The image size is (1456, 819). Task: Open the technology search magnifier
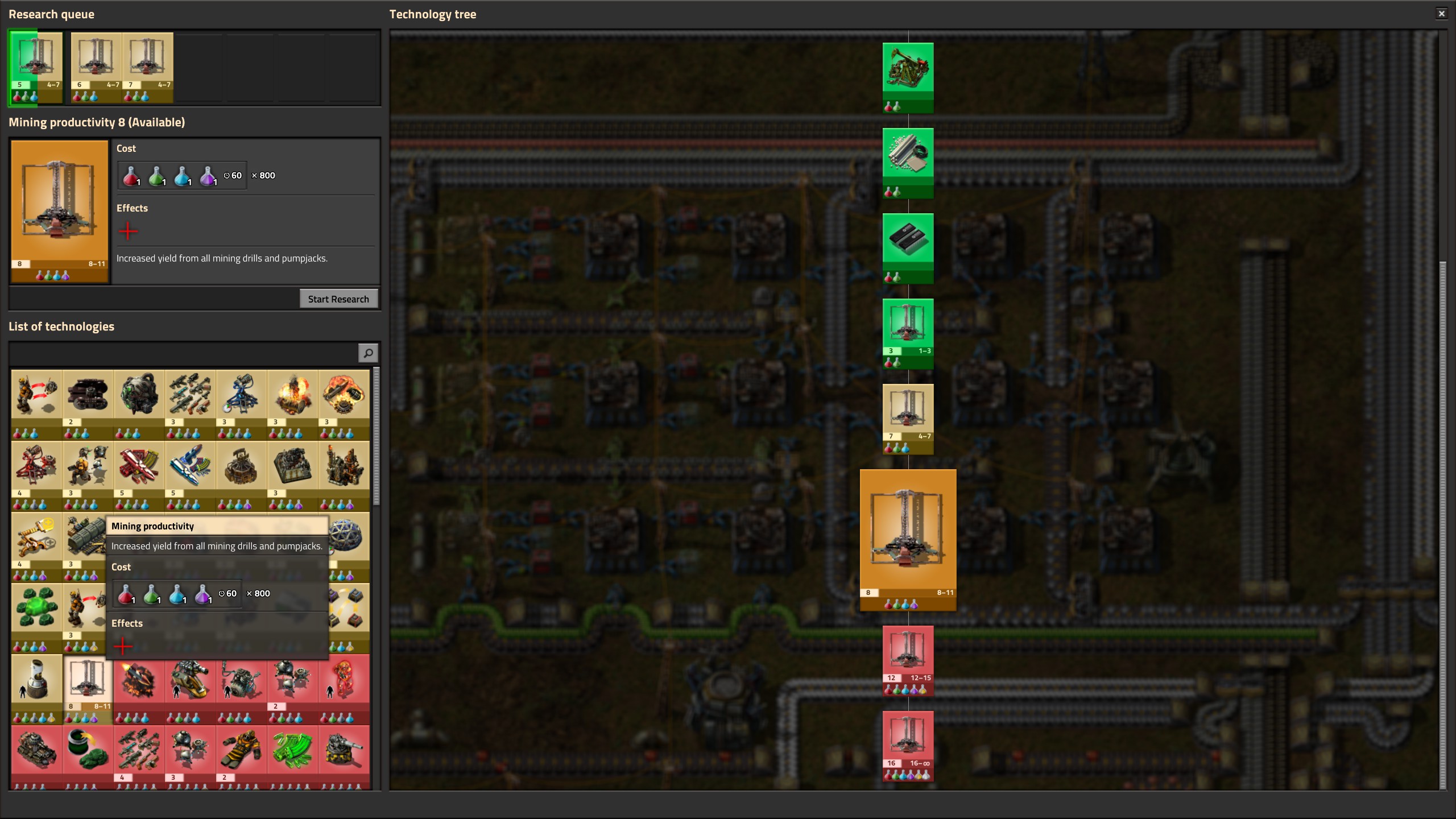point(368,353)
